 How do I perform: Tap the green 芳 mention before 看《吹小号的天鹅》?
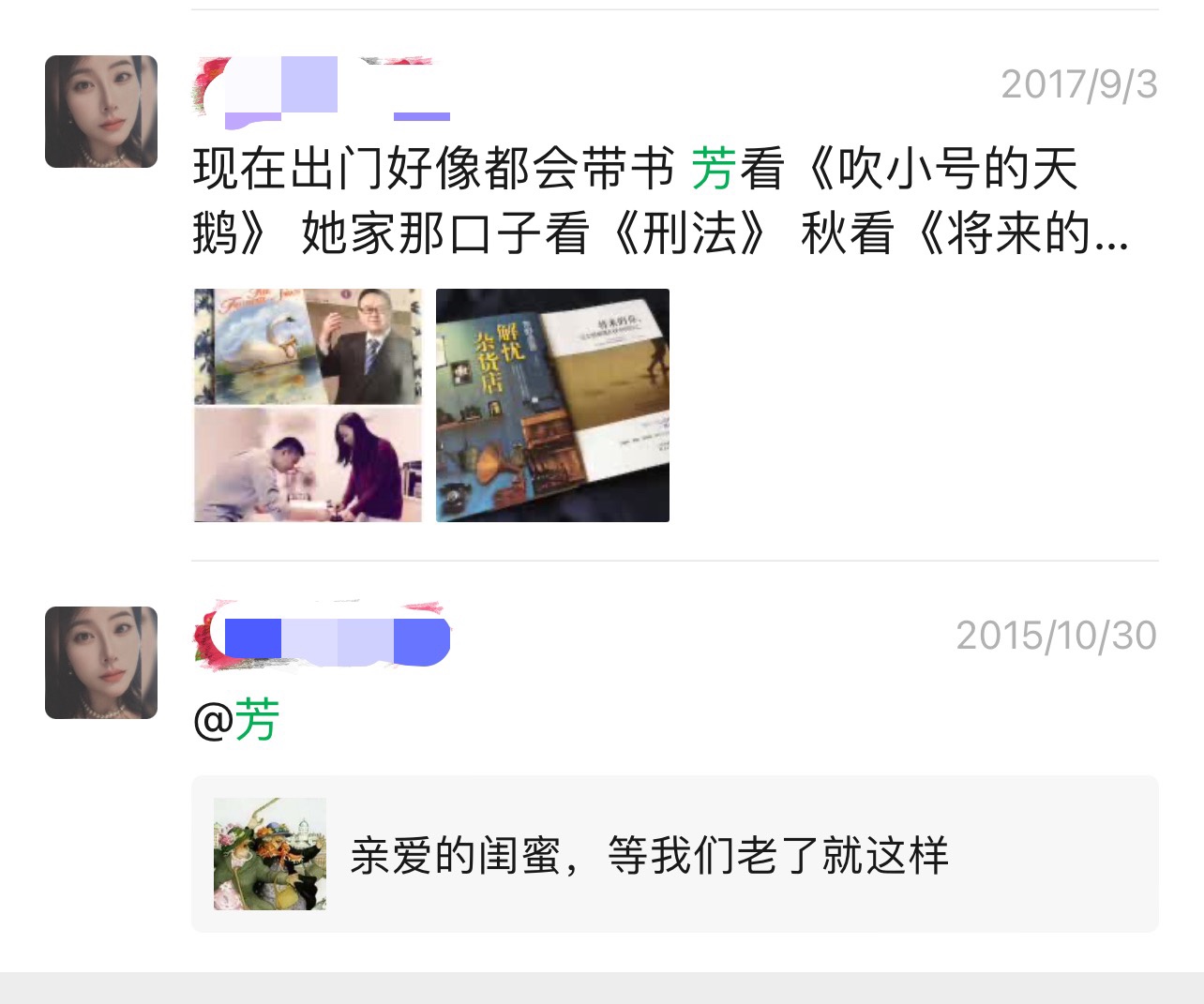[x=714, y=169]
